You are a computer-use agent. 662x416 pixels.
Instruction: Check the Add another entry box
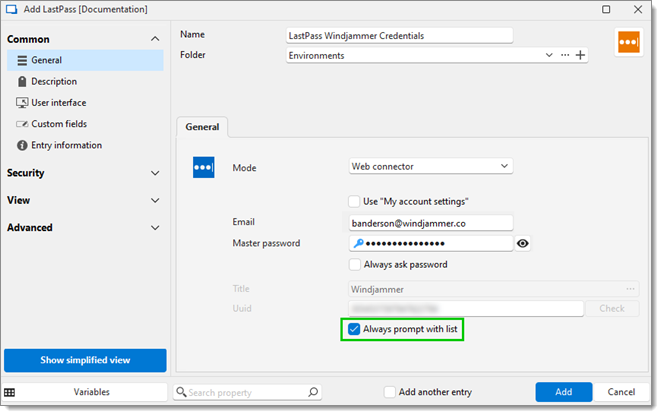(x=390, y=392)
